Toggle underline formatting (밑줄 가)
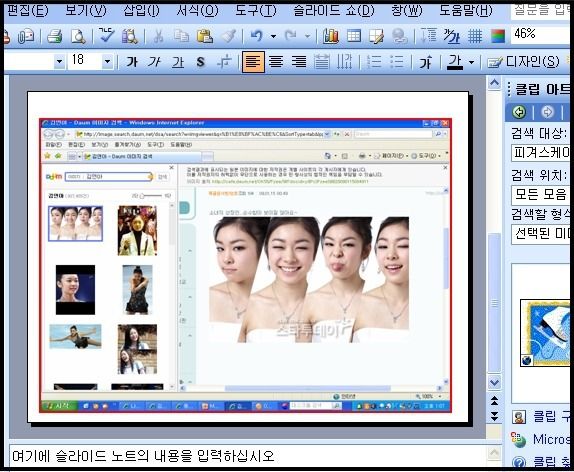Screen dimensions: 574x472 coord(178,62)
